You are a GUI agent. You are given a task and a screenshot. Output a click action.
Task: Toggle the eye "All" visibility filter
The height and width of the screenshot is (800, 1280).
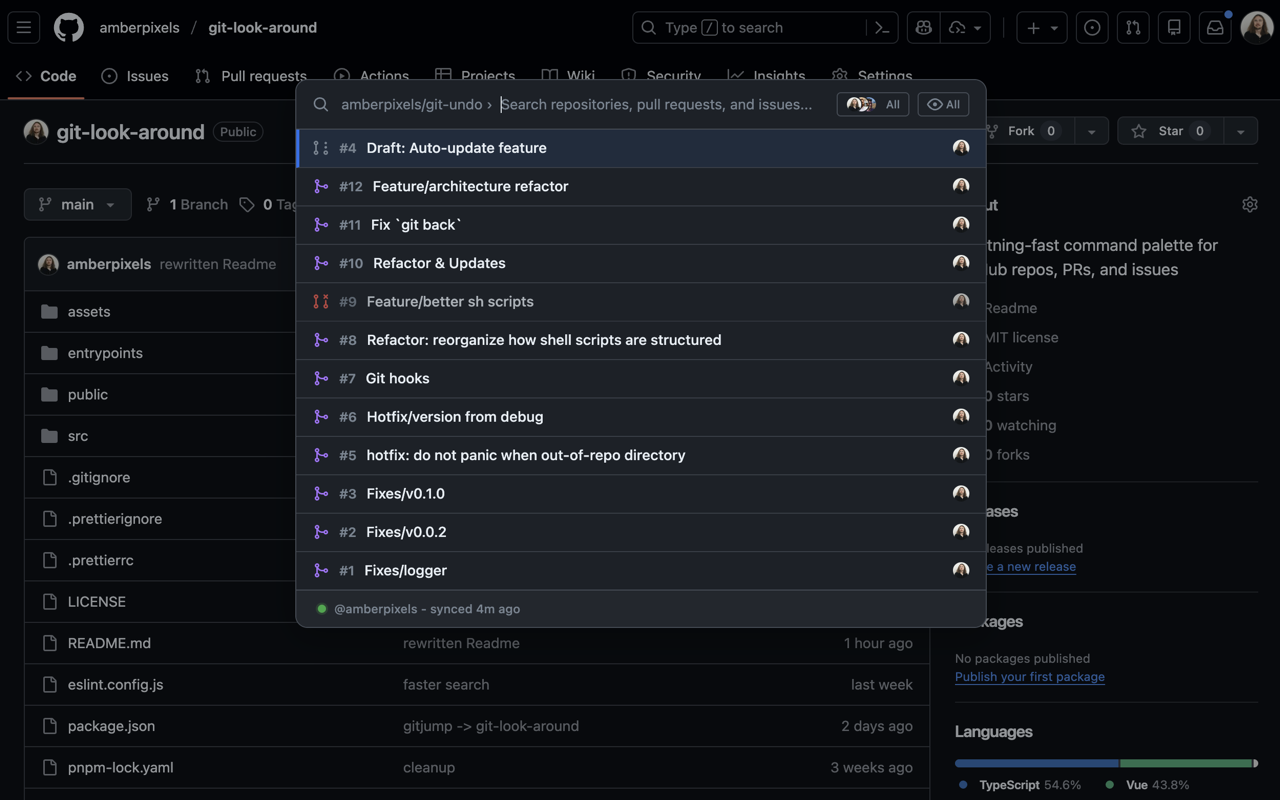(942, 104)
